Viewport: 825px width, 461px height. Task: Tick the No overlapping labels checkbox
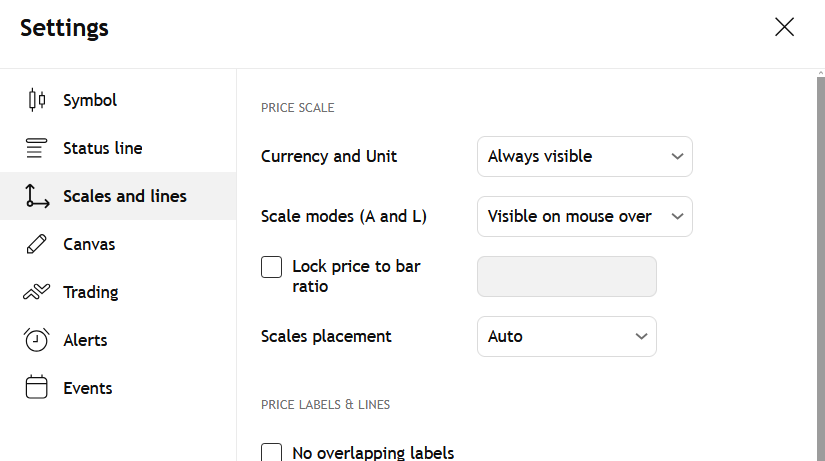tap(271, 453)
